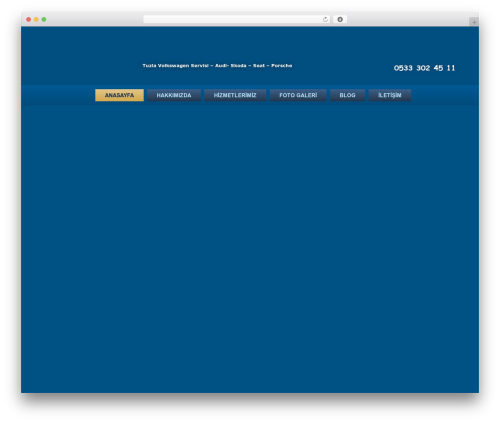Click the Tuzla Volkswagen Servisi tagline
Image resolution: width=500 pixels, height=423 pixels.
coord(217,66)
